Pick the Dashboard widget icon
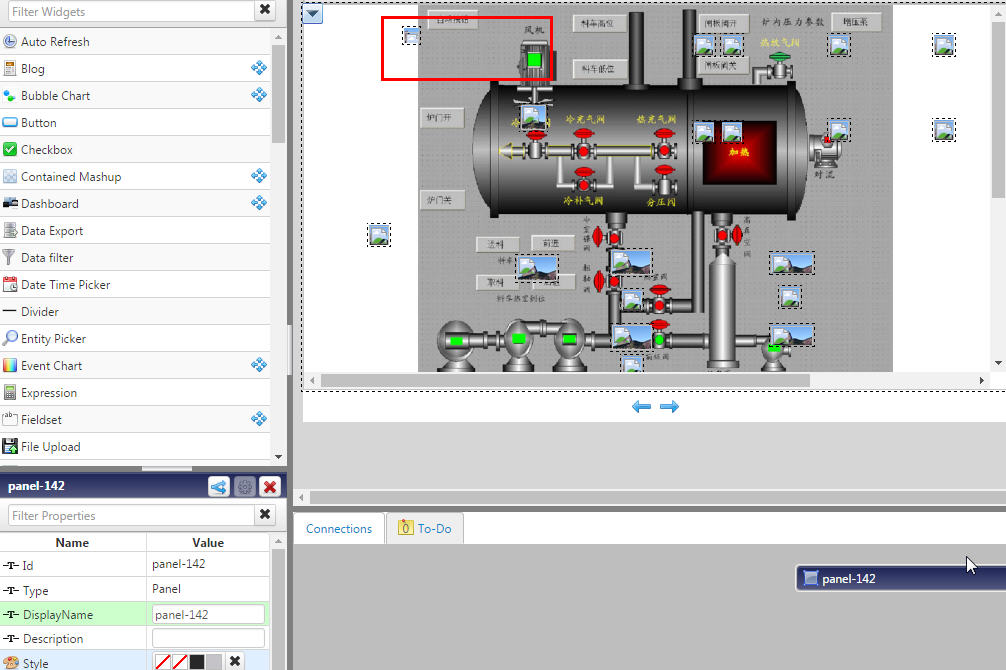 tap(10, 203)
